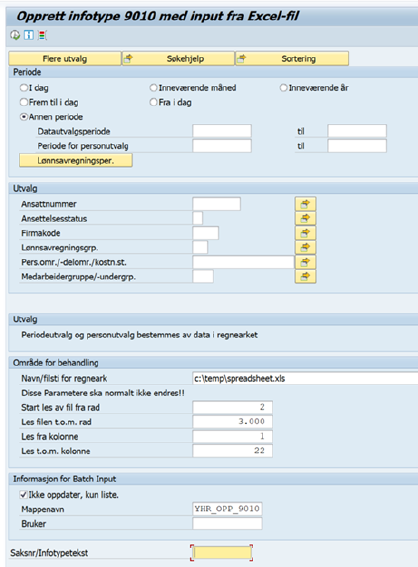Select Fra i dag radio button
The width and height of the screenshot is (418, 567).
pyautogui.click(x=153, y=102)
